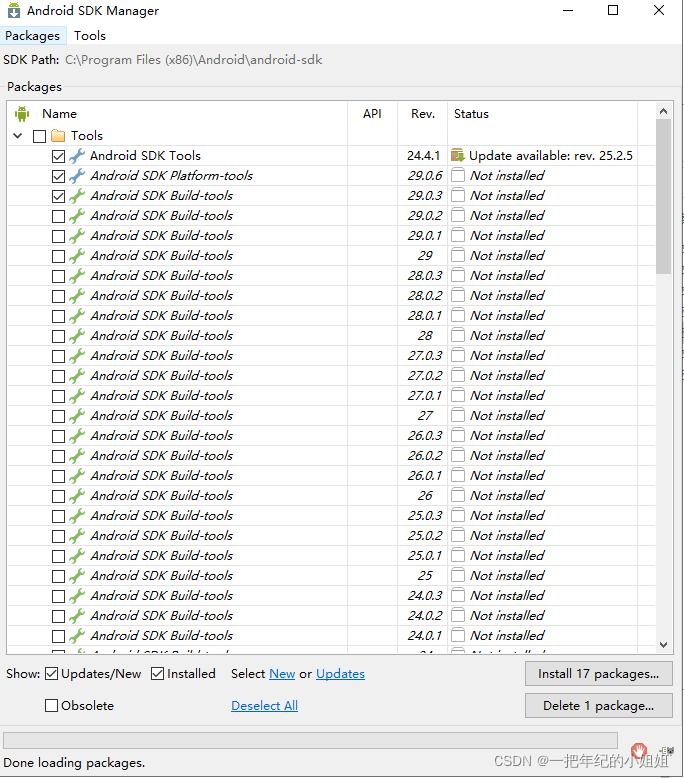Toggle the Updates/New show checkbox
The width and height of the screenshot is (684, 778).
[52, 674]
